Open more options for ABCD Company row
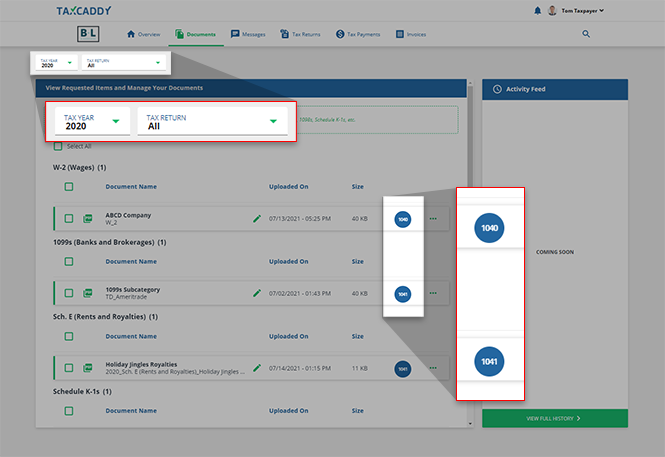Image resolution: width=665 pixels, height=457 pixels. click(x=433, y=218)
